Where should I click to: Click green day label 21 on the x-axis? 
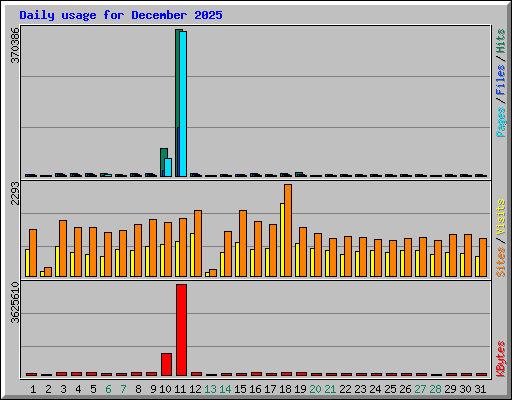pos(330,389)
